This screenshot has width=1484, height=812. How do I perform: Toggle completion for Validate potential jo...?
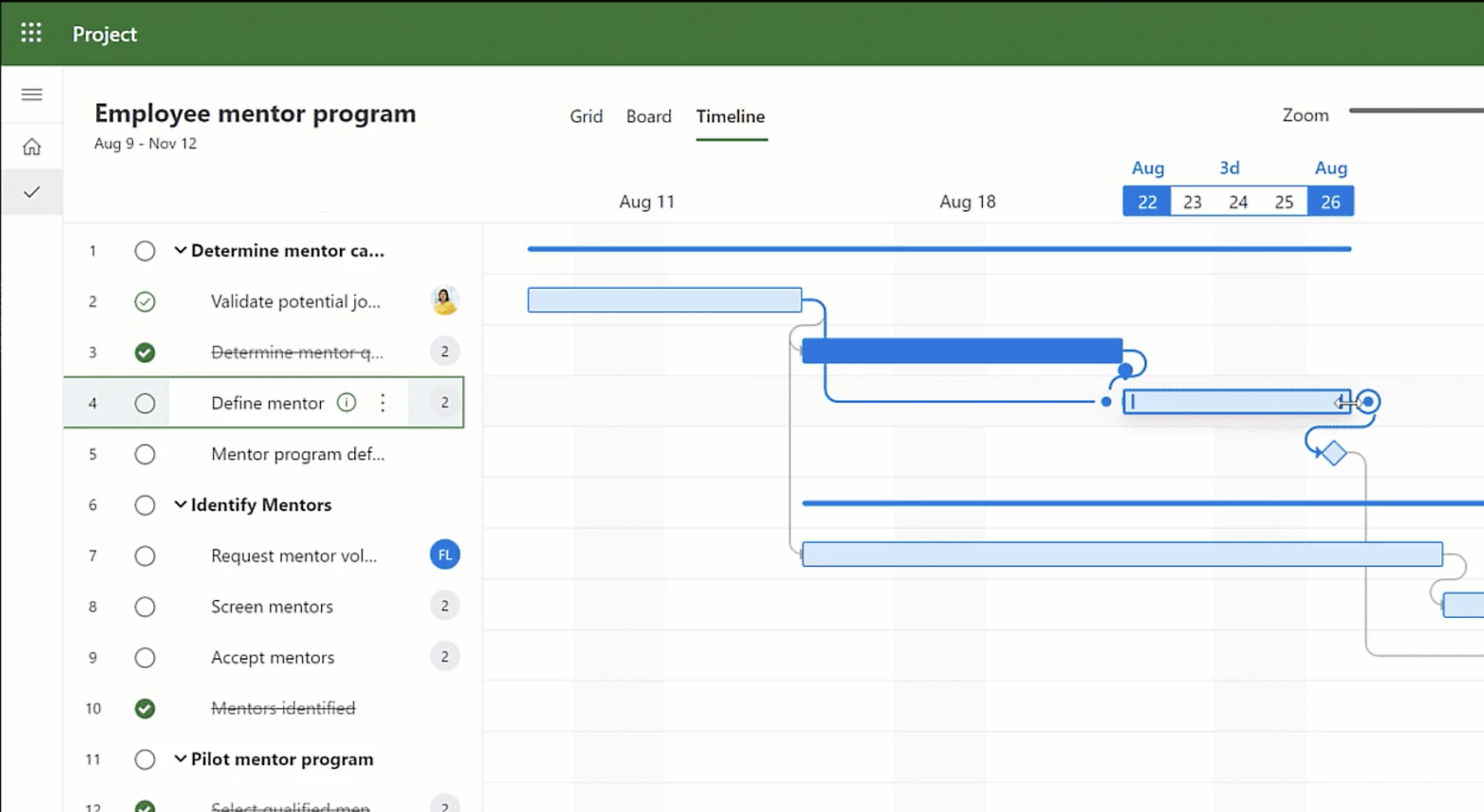click(145, 302)
